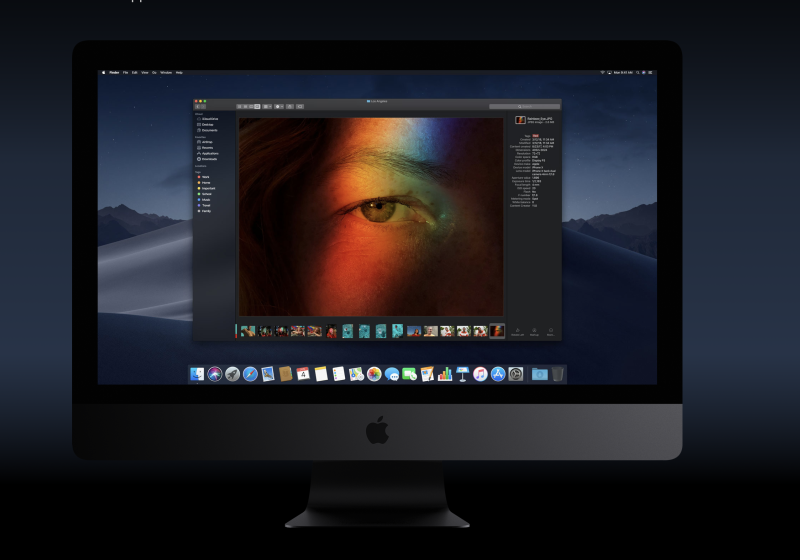Select the red Work tag
The width and height of the screenshot is (800, 560).
coord(204,177)
